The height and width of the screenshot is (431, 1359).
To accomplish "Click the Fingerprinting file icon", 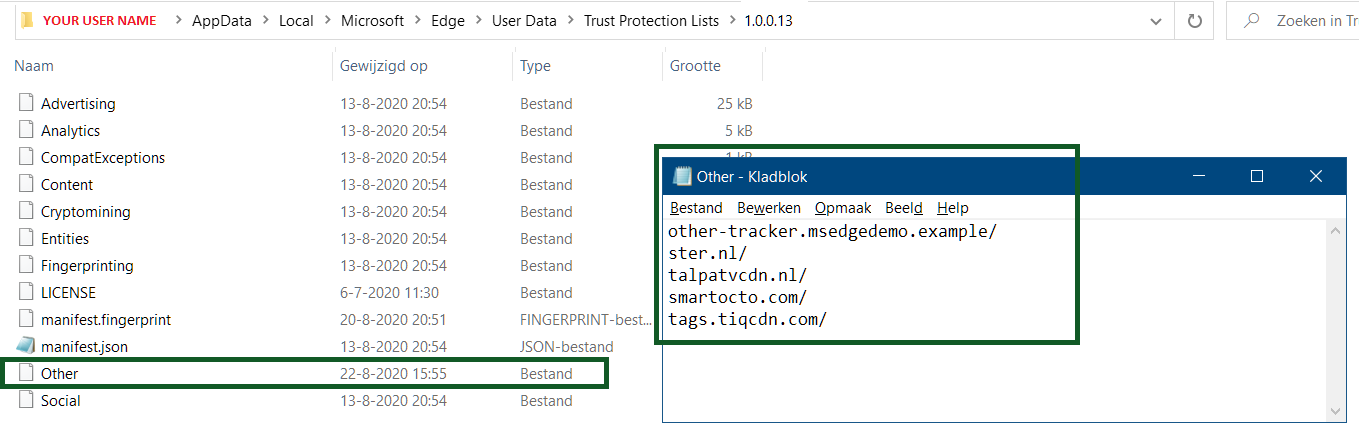I will tap(27, 265).
